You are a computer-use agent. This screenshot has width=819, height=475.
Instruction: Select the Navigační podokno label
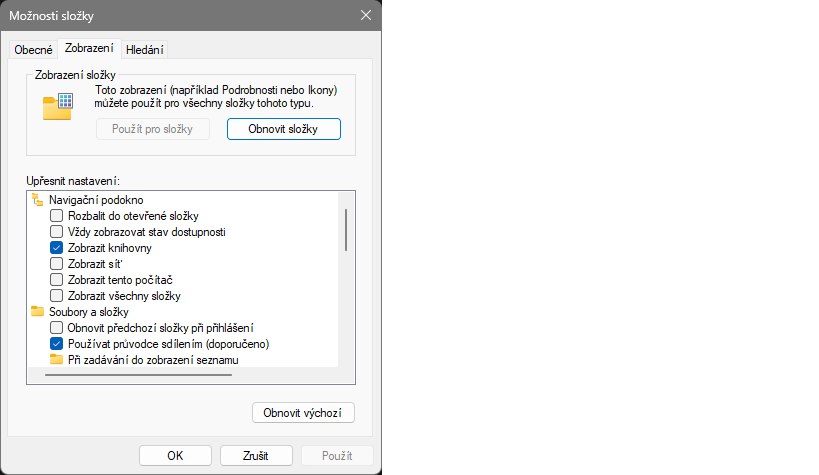pyautogui.click(x=96, y=200)
